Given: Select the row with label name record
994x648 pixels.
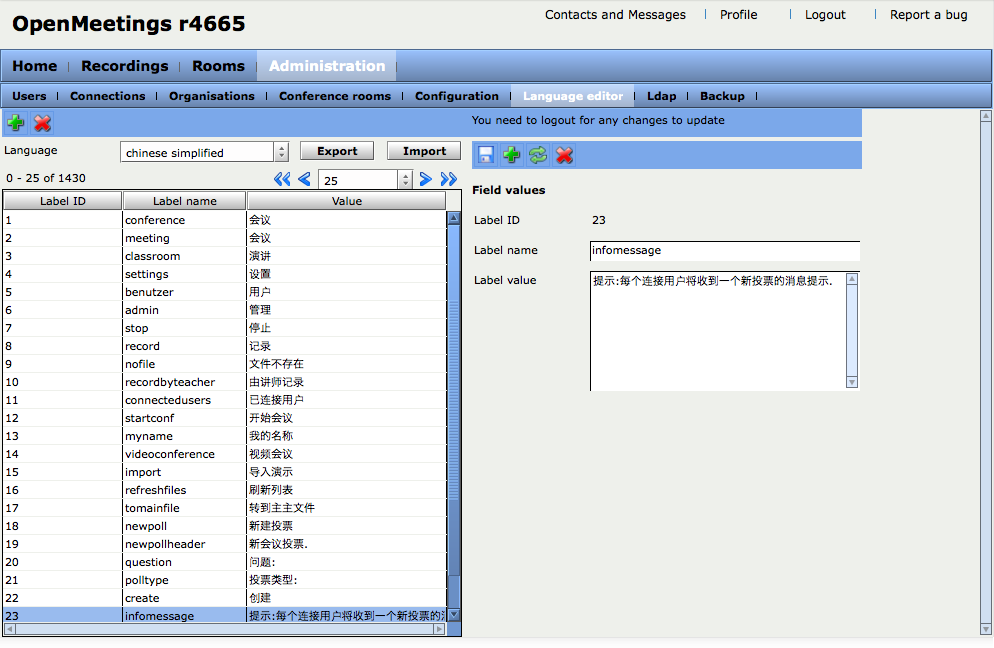Looking at the screenshot, I should coord(225,346).
